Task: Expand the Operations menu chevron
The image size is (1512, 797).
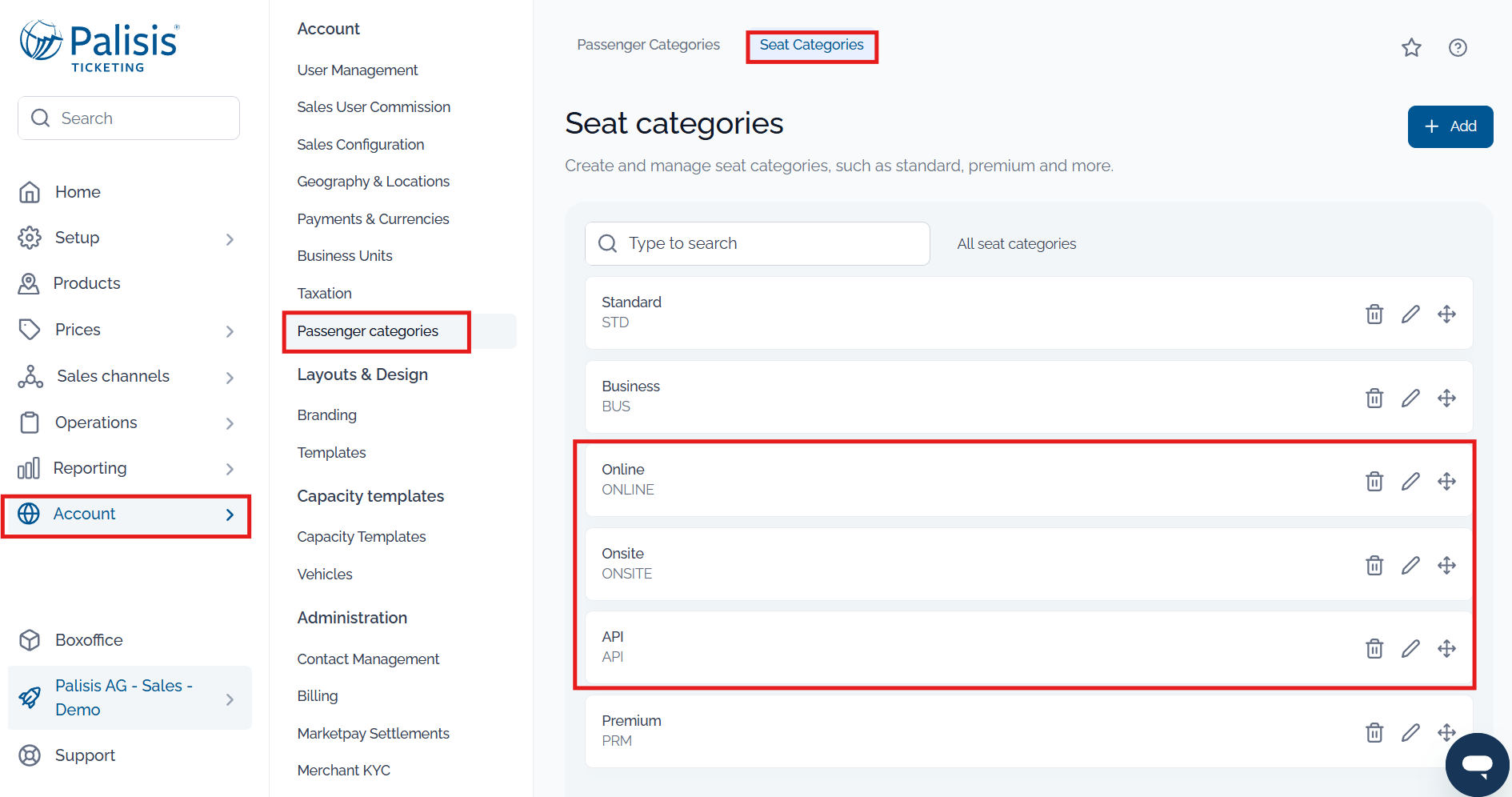Action: 230,423
